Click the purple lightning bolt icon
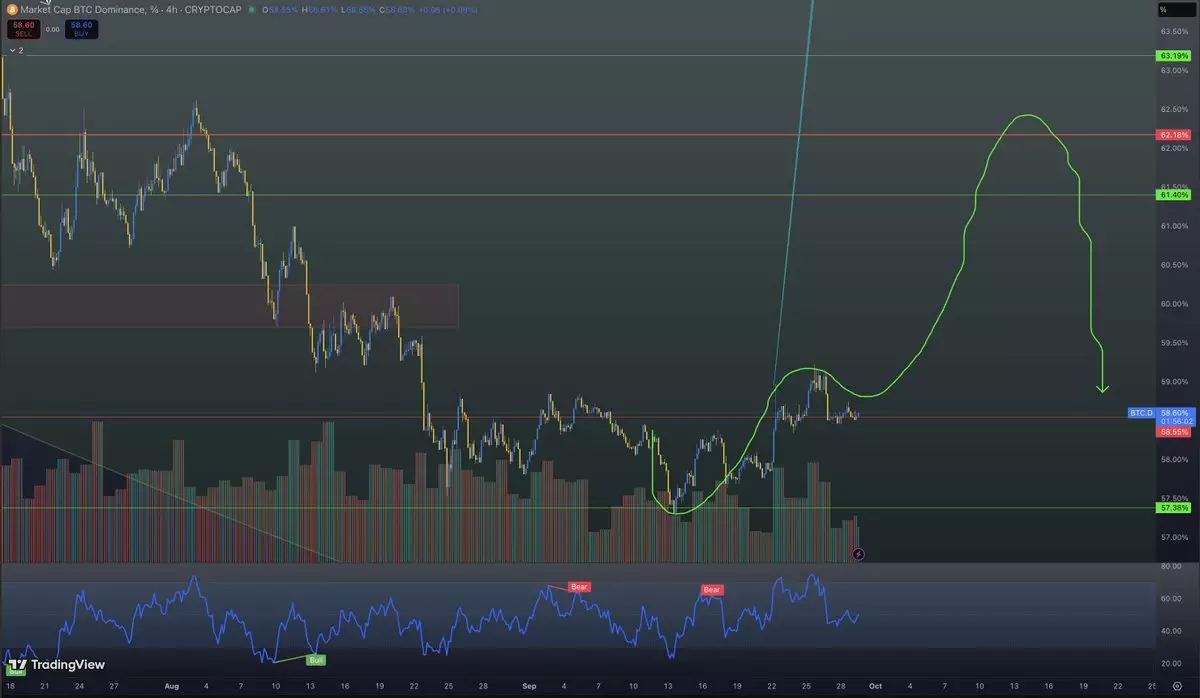 [858, 553]
